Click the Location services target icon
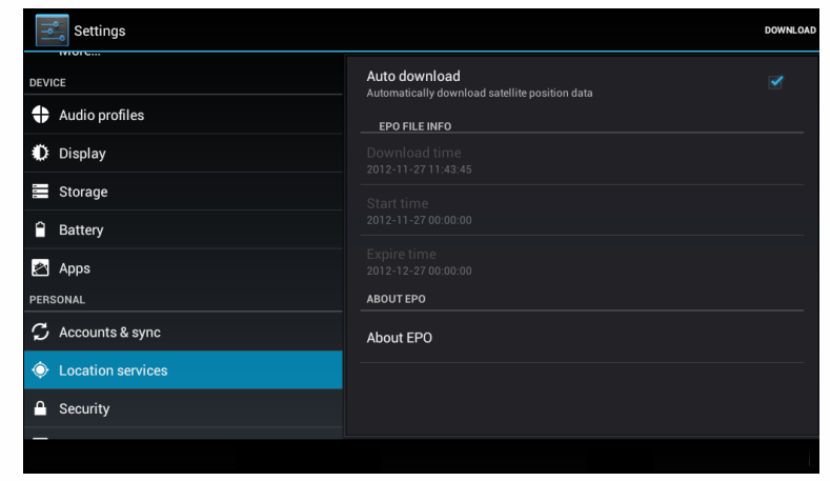Screen dimensions: 830x481 (x=40, y=370)
